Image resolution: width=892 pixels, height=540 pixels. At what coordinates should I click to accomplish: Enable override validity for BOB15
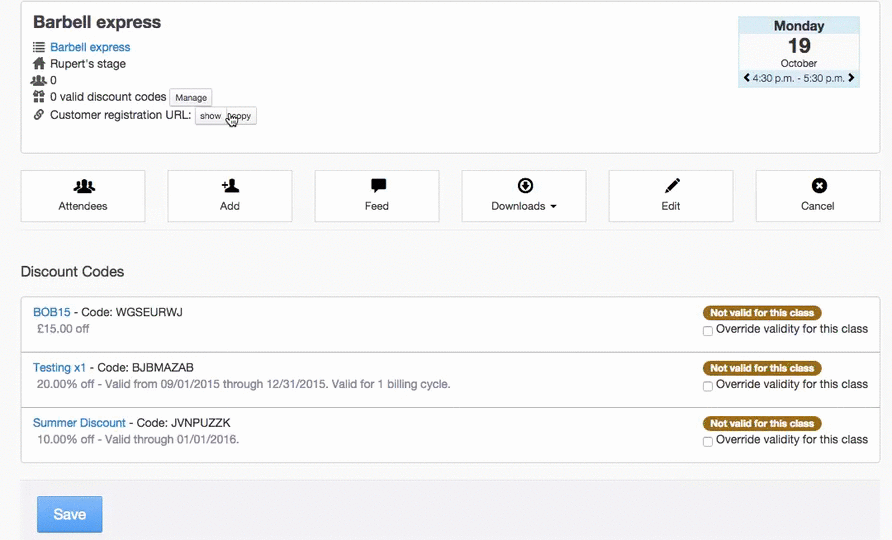click(x=708, y=330)
